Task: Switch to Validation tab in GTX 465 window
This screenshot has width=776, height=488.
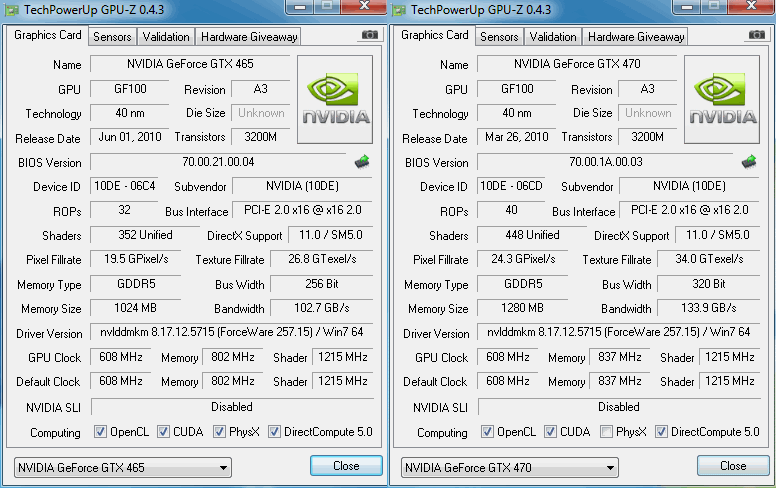Action: pyautogui.click(x=166, y=37)
